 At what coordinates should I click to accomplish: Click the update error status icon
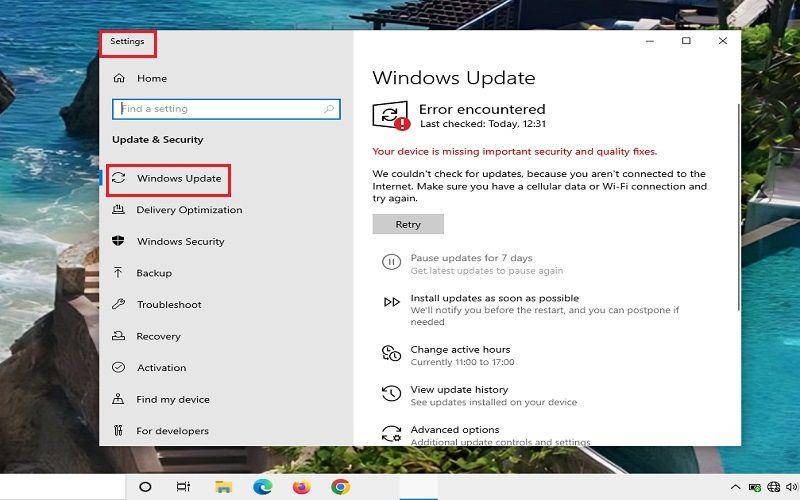click(x=391, y=115)
